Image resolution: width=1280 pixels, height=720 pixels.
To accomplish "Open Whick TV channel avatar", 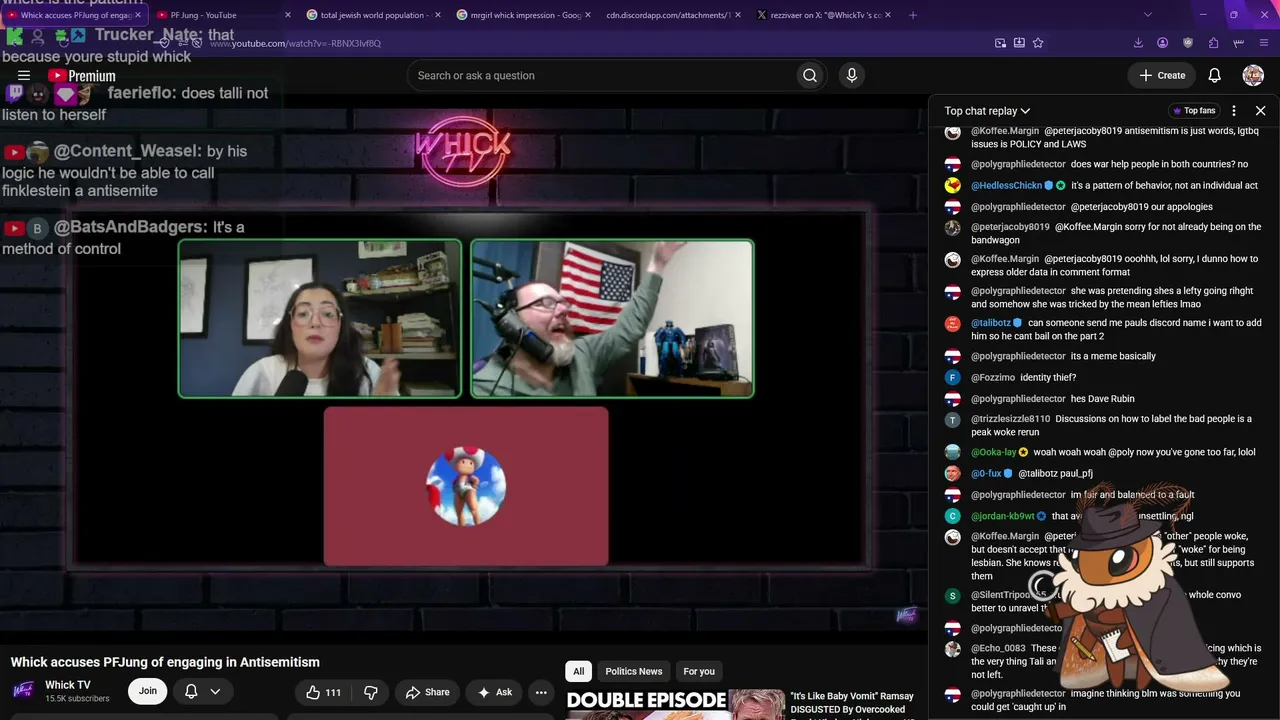I will pos(24,691).
